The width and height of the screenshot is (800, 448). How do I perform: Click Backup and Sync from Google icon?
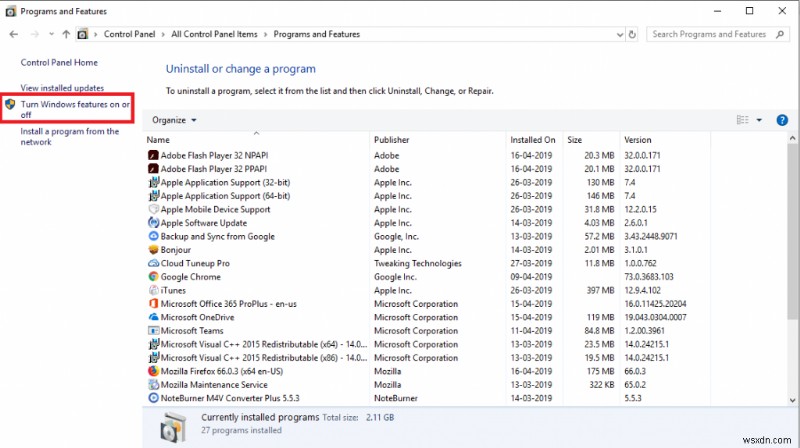coord(153,236)
